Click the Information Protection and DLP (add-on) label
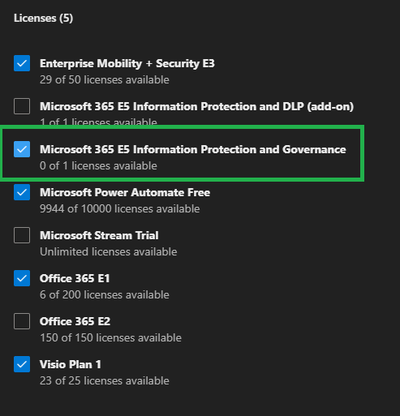 pyautogui.click(x=197, y=106)
